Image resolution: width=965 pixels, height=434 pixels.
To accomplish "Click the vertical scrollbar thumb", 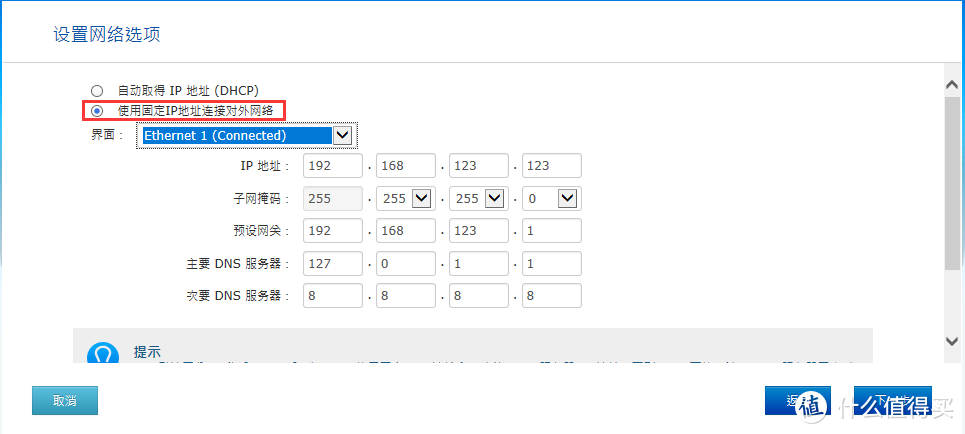I will tap(952, 180).
